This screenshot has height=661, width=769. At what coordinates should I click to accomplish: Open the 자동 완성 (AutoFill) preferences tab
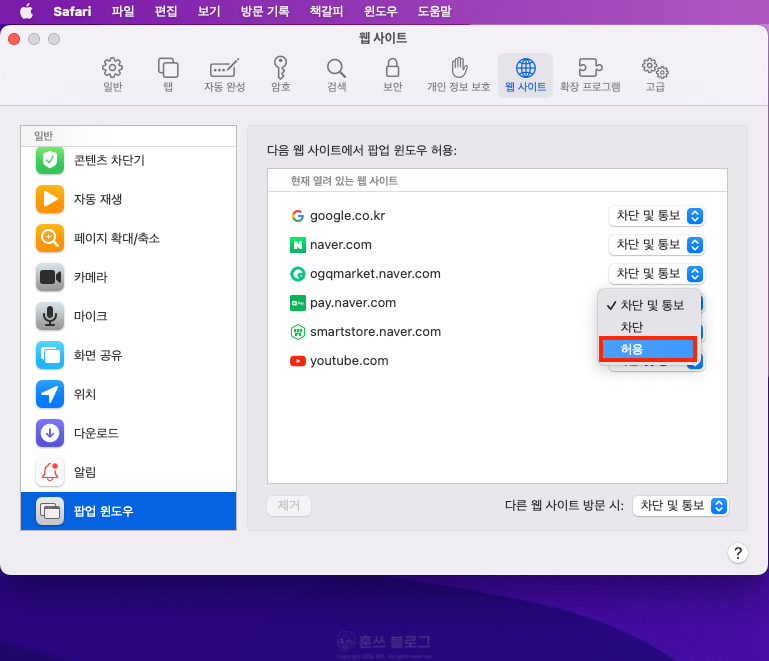tap(224, 75)
